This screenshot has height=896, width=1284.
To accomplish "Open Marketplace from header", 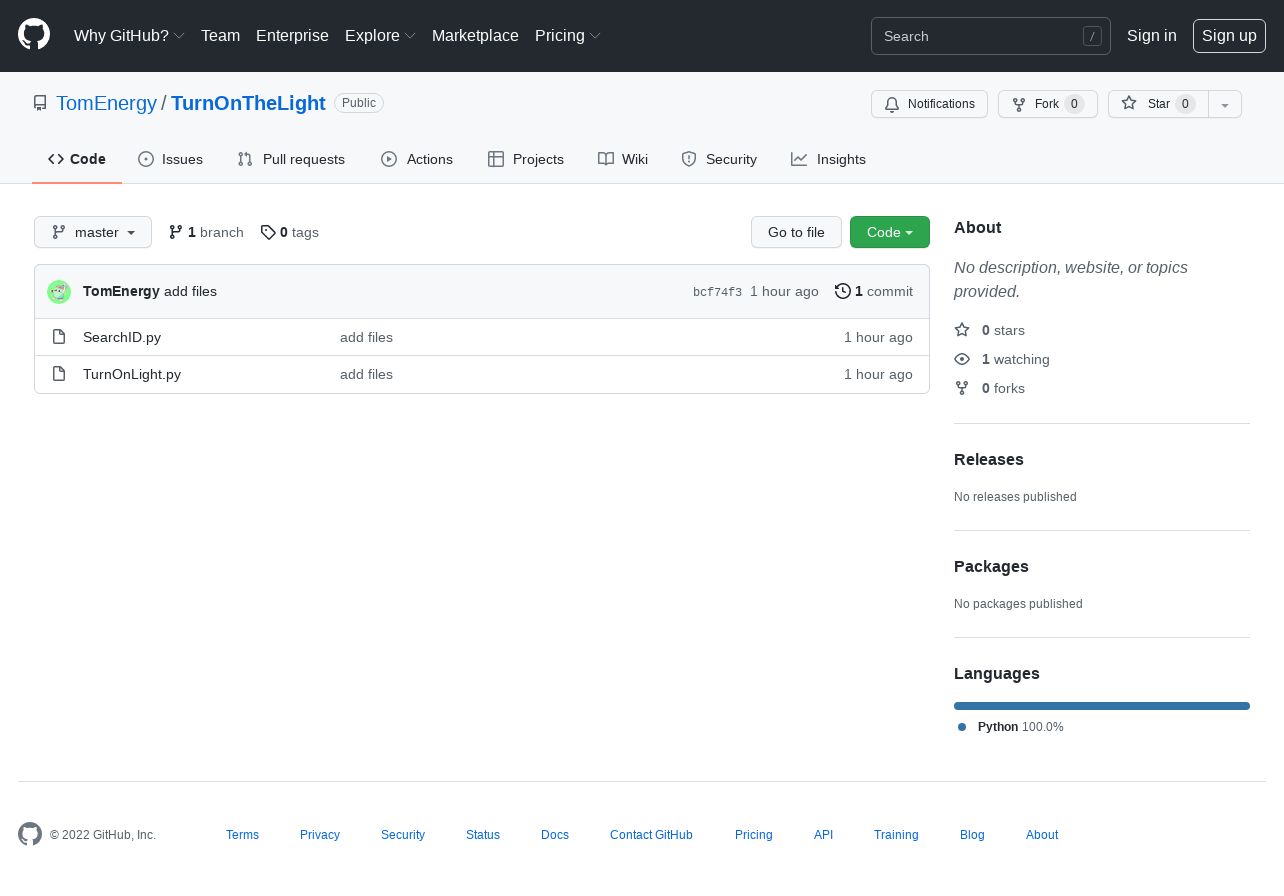I will tap(475, 35).
